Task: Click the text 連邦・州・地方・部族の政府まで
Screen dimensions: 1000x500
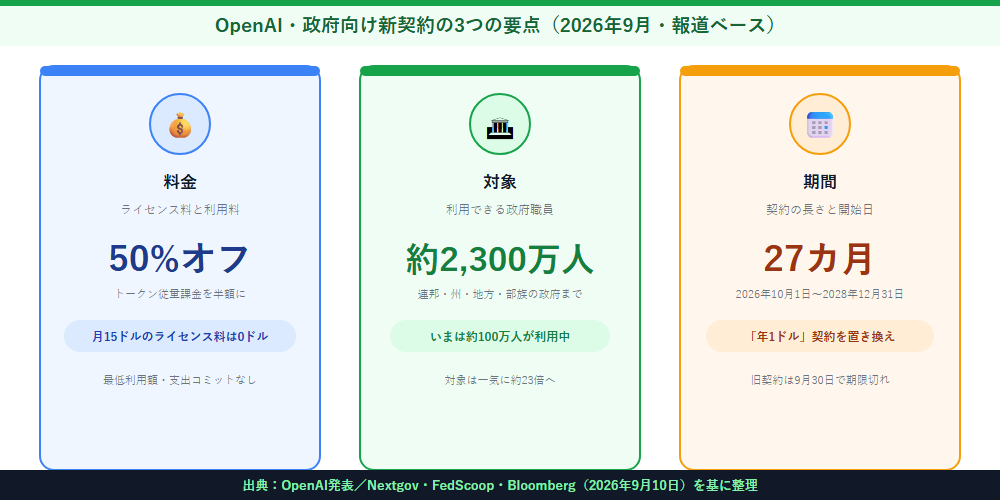Action: pyautogui.click(x=500, y=294)
